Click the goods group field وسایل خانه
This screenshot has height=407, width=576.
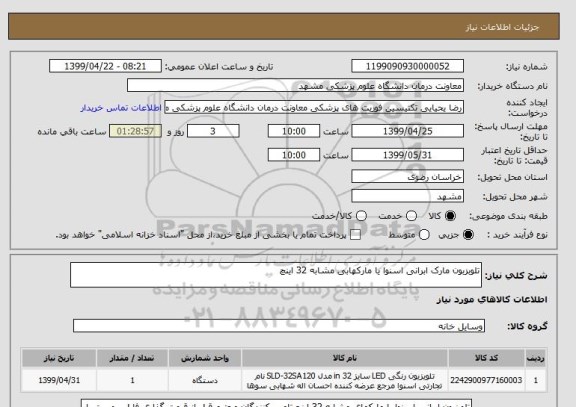coord(279,326)
